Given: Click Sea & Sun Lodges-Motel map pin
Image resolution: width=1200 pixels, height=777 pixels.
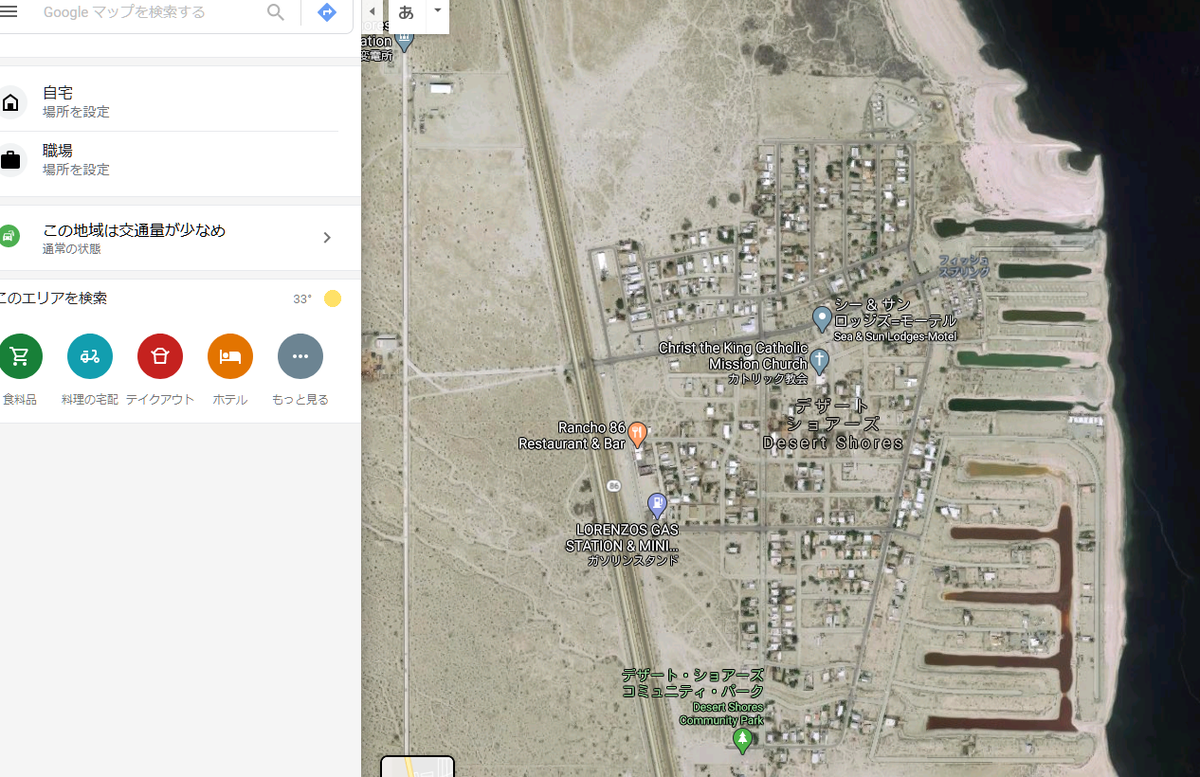Looking at the screenshot, I should (822, 319).
